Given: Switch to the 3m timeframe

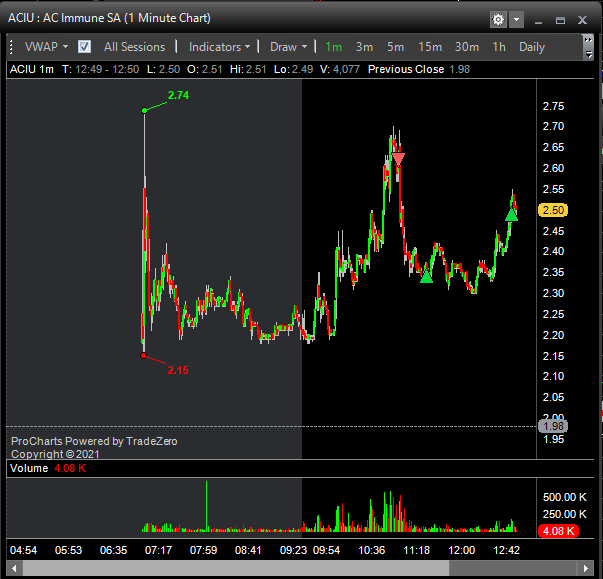Looking at the screenshot, I should (364, 47).
